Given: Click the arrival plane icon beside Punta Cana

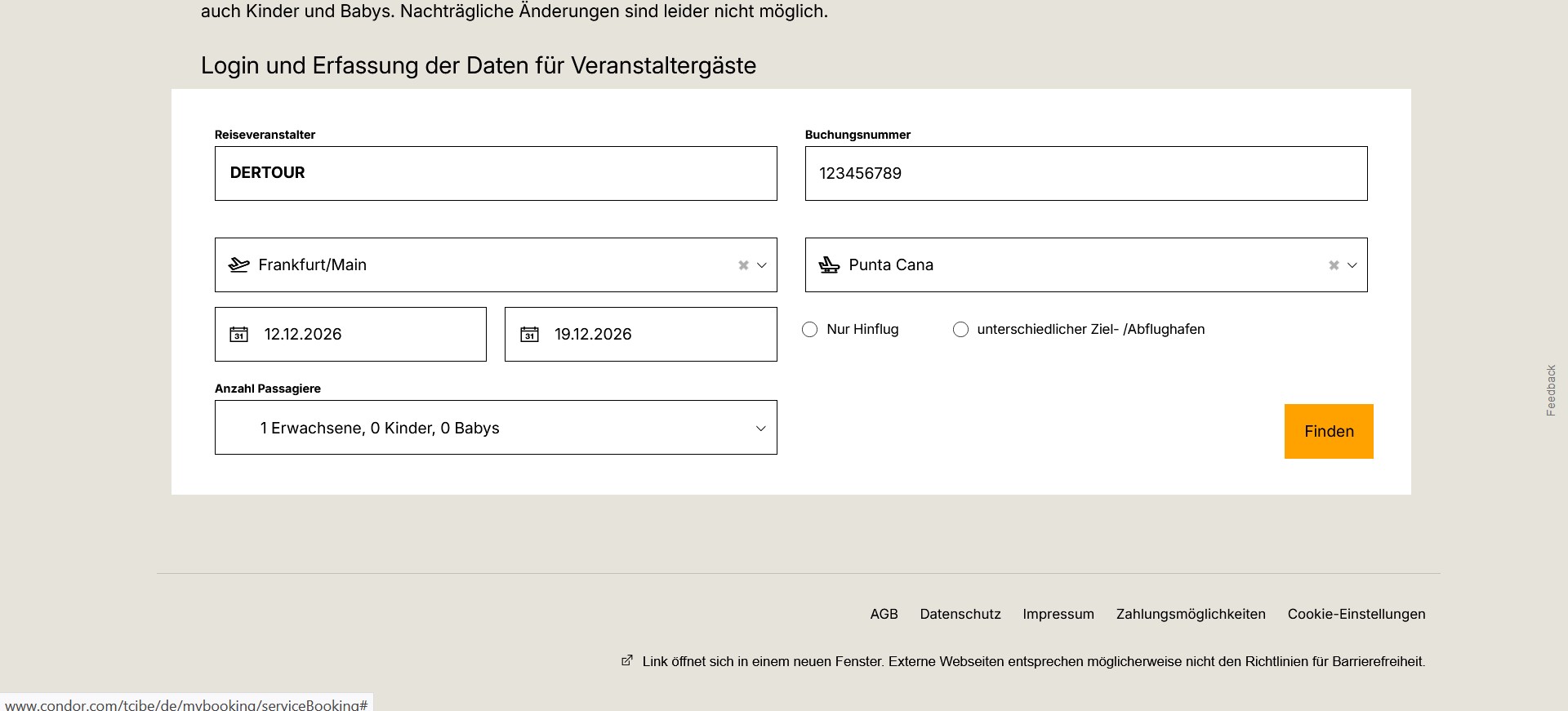Looking at the screenshot, I should [x=829, y=264].
